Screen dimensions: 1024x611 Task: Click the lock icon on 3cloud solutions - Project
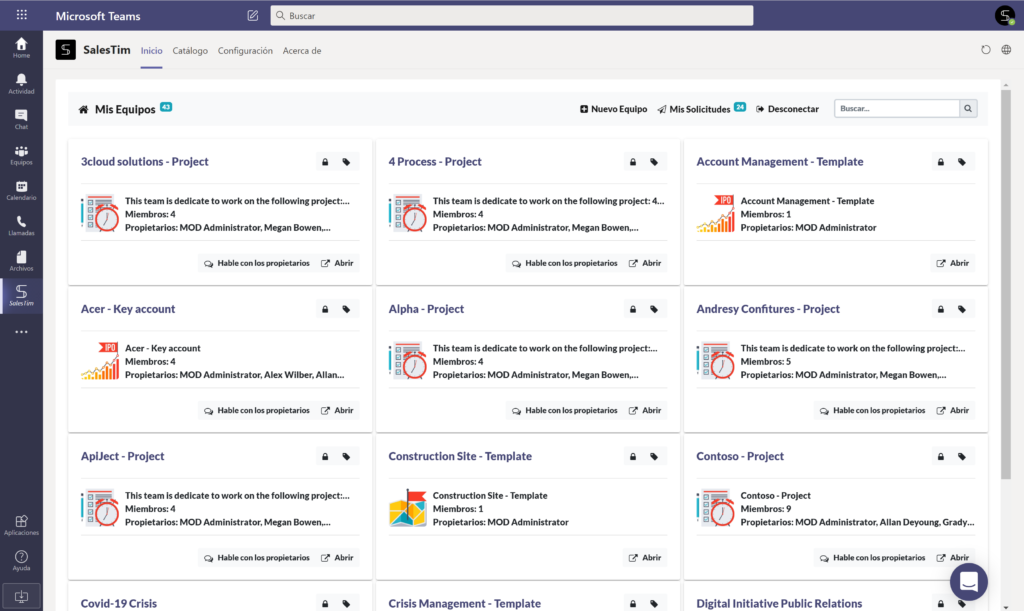click(x=325, y=162)
